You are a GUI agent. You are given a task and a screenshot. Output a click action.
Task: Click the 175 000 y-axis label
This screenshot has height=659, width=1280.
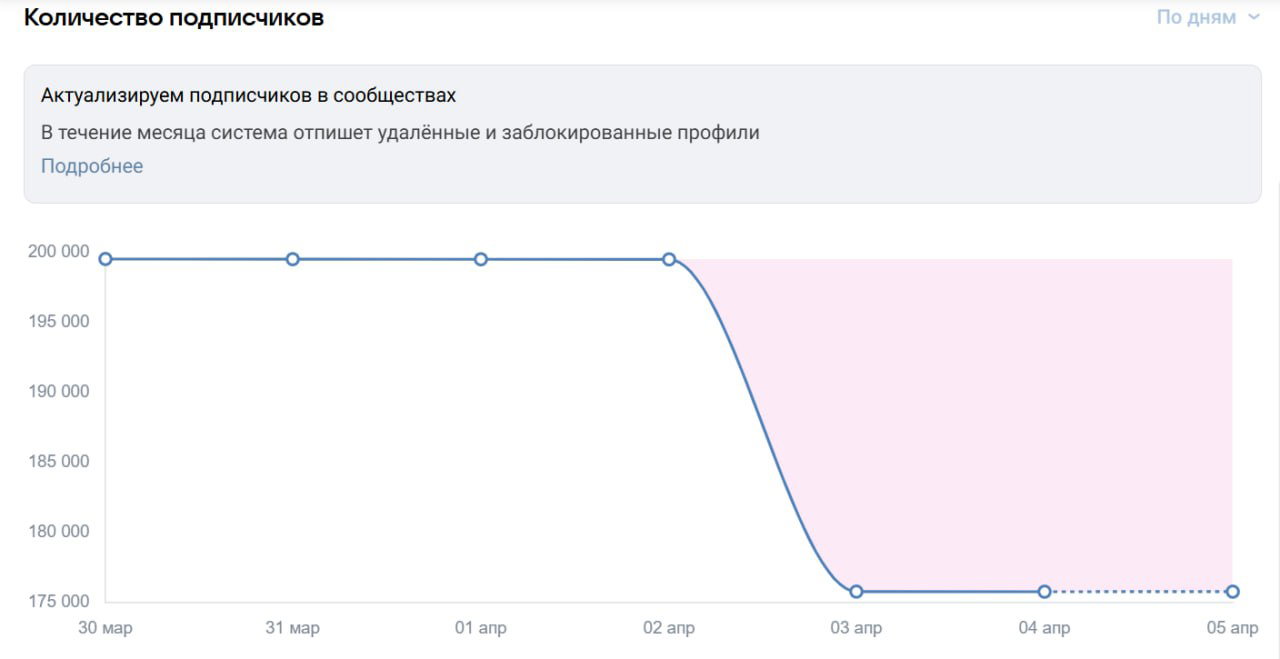pyautogui.click(x=58, y=601)
